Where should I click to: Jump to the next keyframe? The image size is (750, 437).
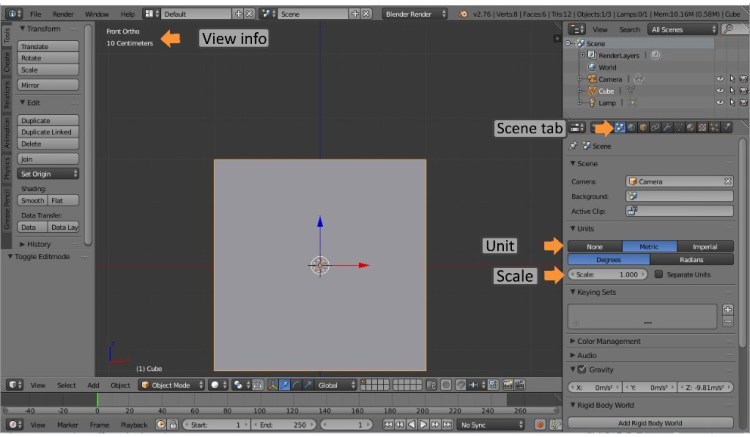point(435,425)
